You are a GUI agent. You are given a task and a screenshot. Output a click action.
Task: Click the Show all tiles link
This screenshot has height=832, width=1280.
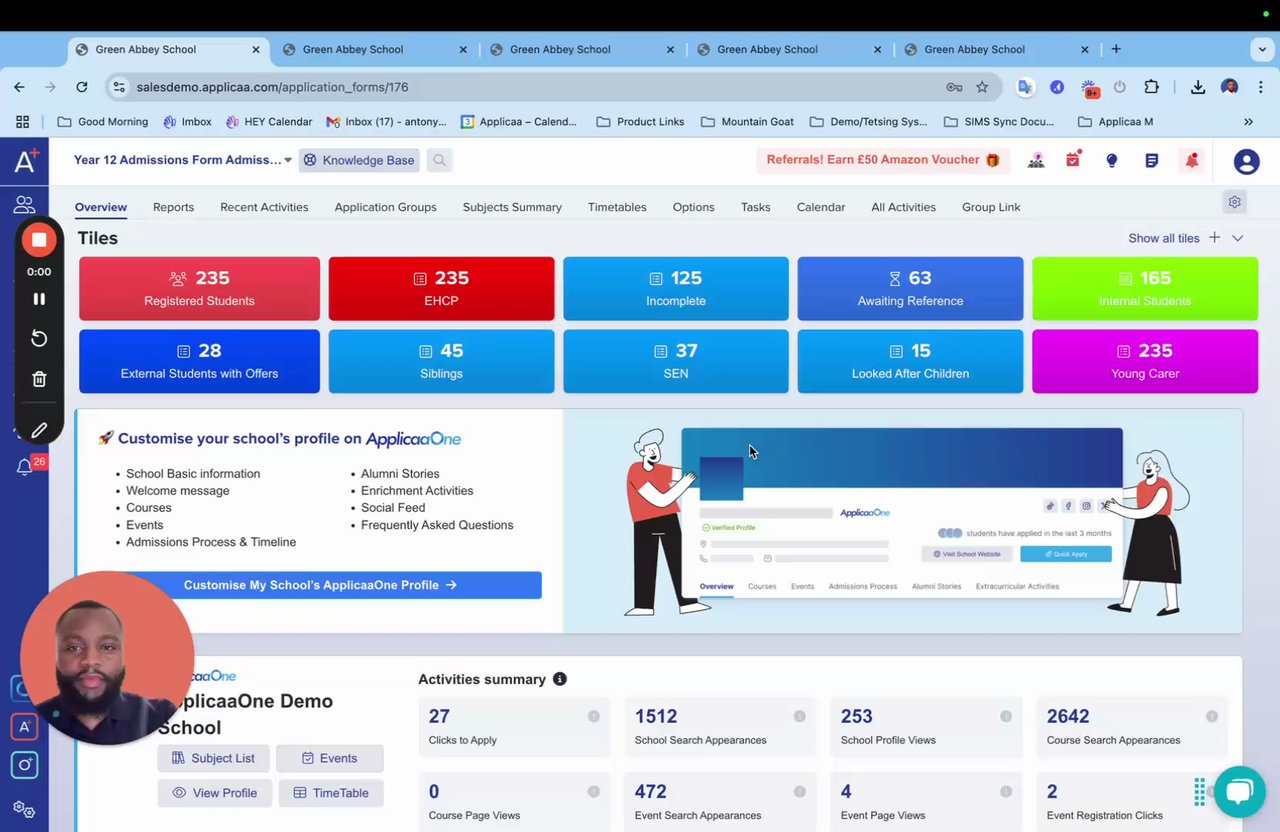pos(1163,238)
